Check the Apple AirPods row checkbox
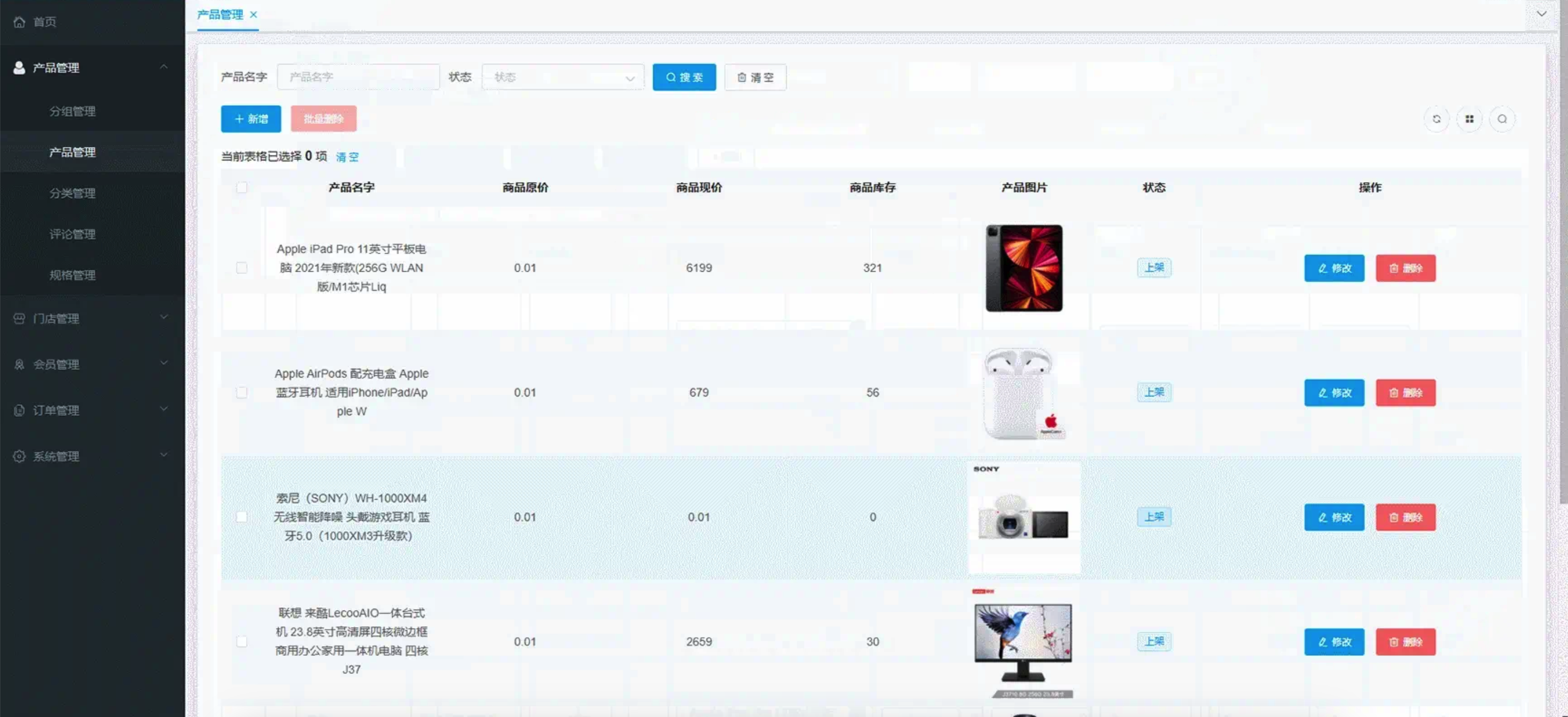The width and height of the screenshot is (1568, 717). 242,392
